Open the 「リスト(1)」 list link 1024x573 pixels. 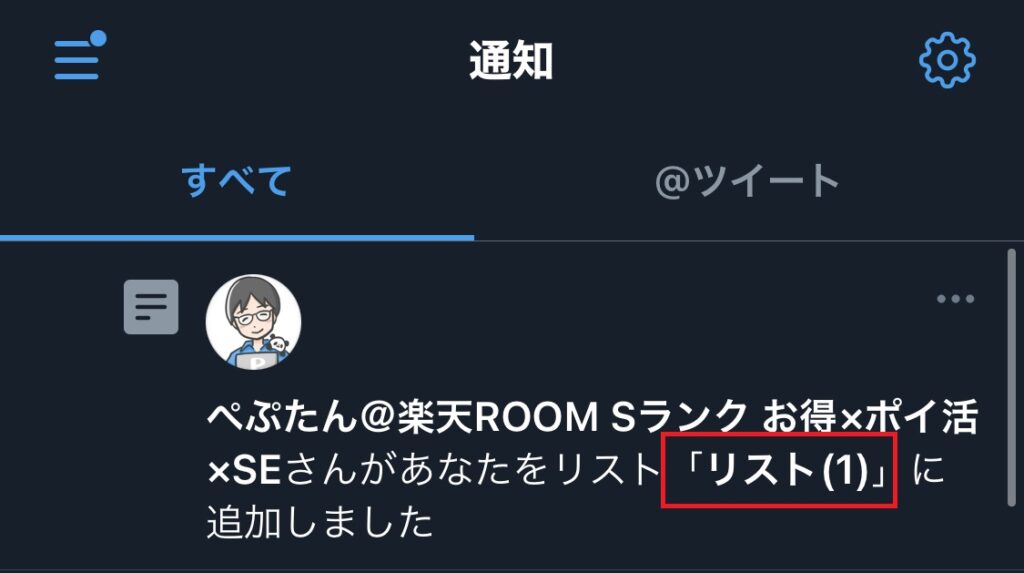pos(779,470)
